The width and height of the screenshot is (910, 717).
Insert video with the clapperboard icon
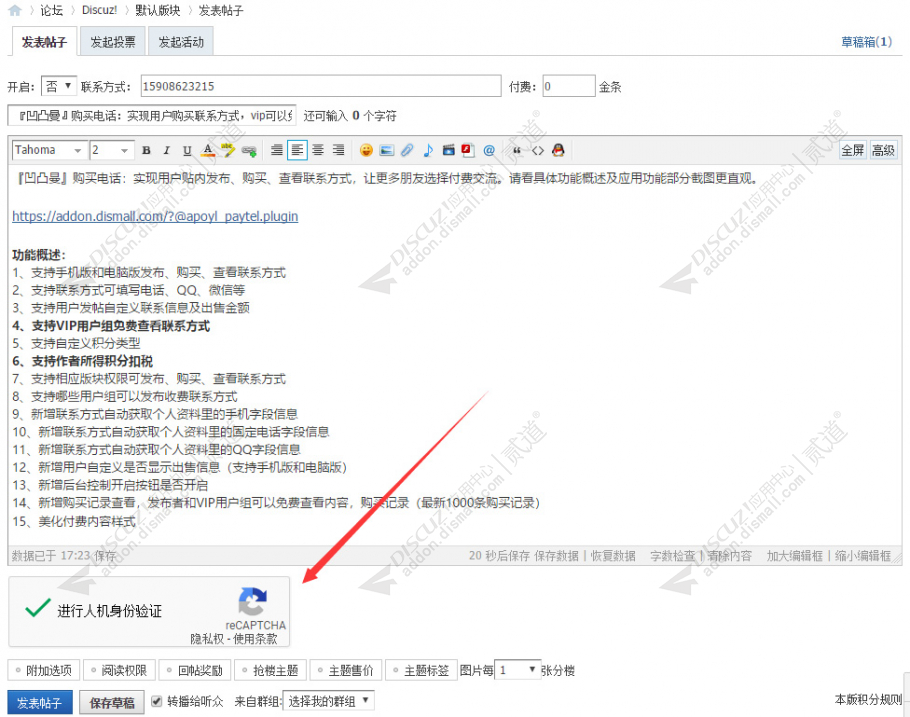click(x=448, y=150)
